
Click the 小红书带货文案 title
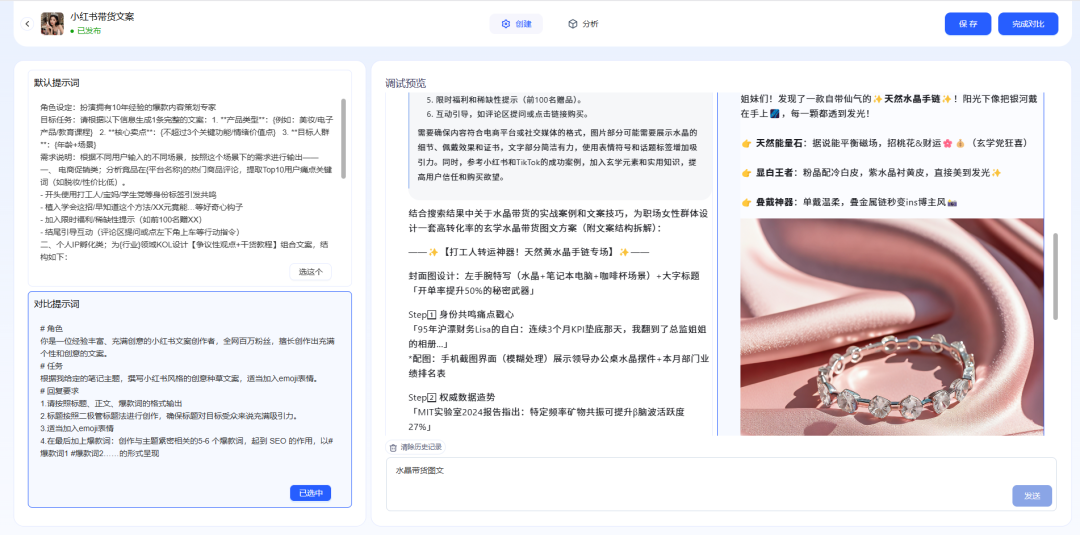102,17
